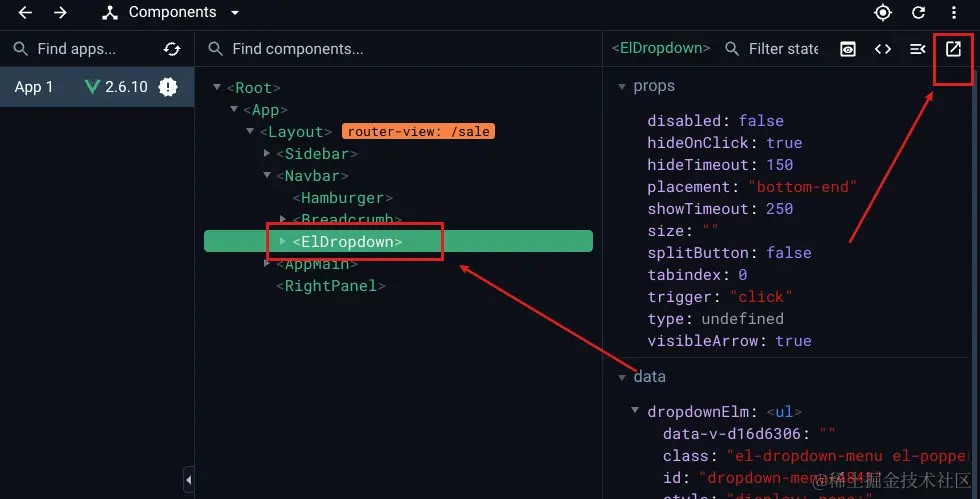The width and height of the screenshot is (980, 499).
Task: Expand the AppMain tree node
Action: [x=267, y=263]
